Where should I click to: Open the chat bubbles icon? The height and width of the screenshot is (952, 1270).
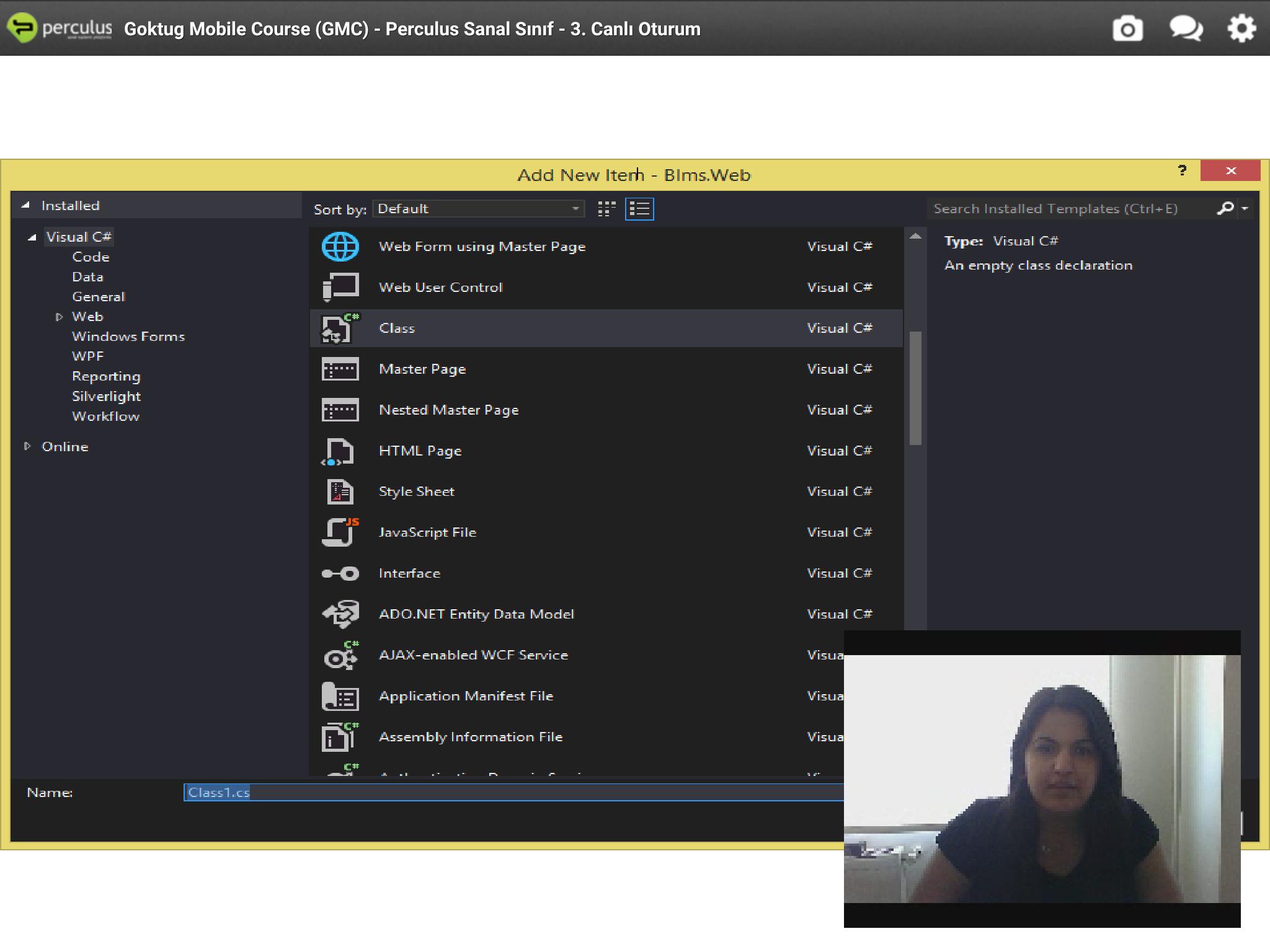coord(1186,29)
